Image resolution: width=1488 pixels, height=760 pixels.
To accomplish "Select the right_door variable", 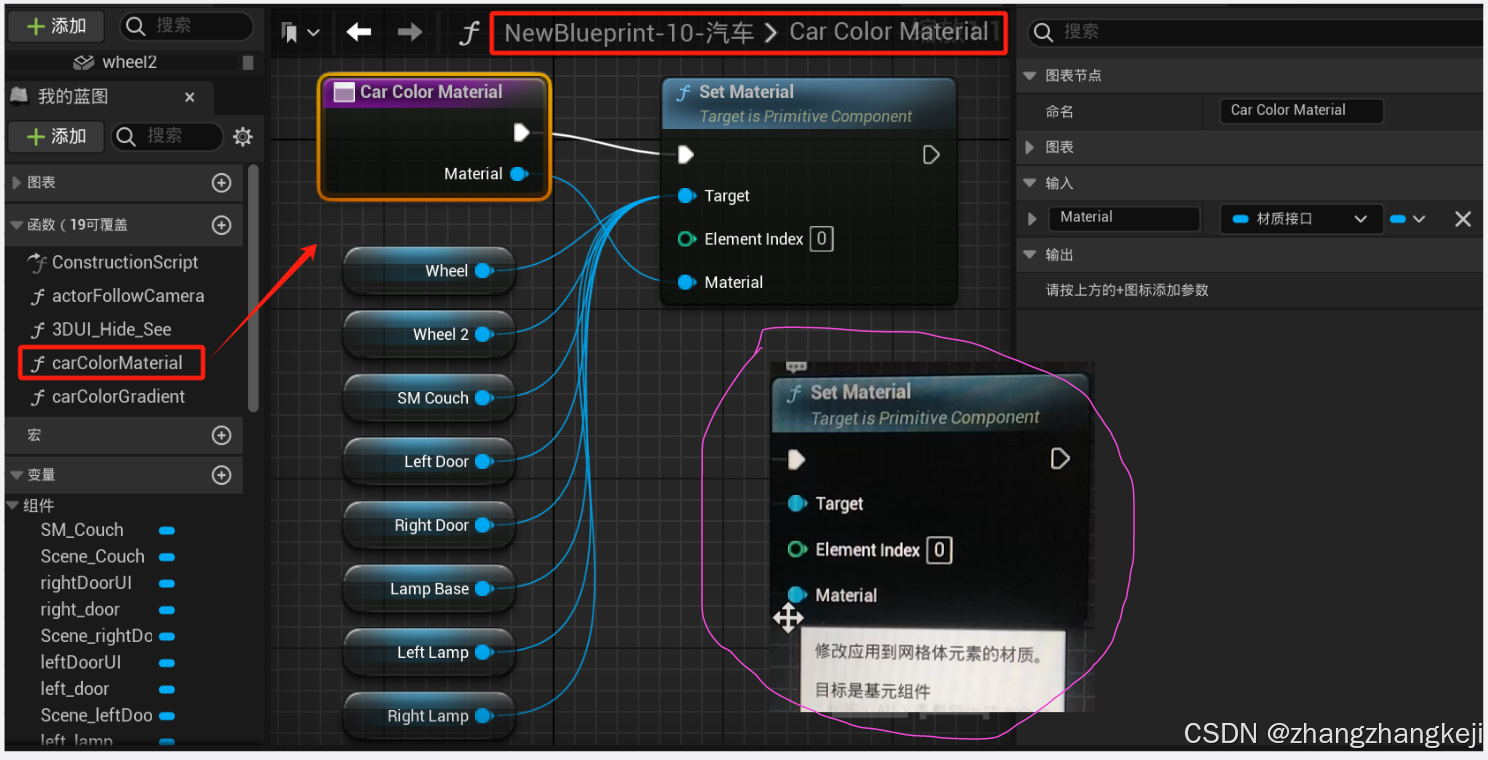I will (x=80, y=609).
